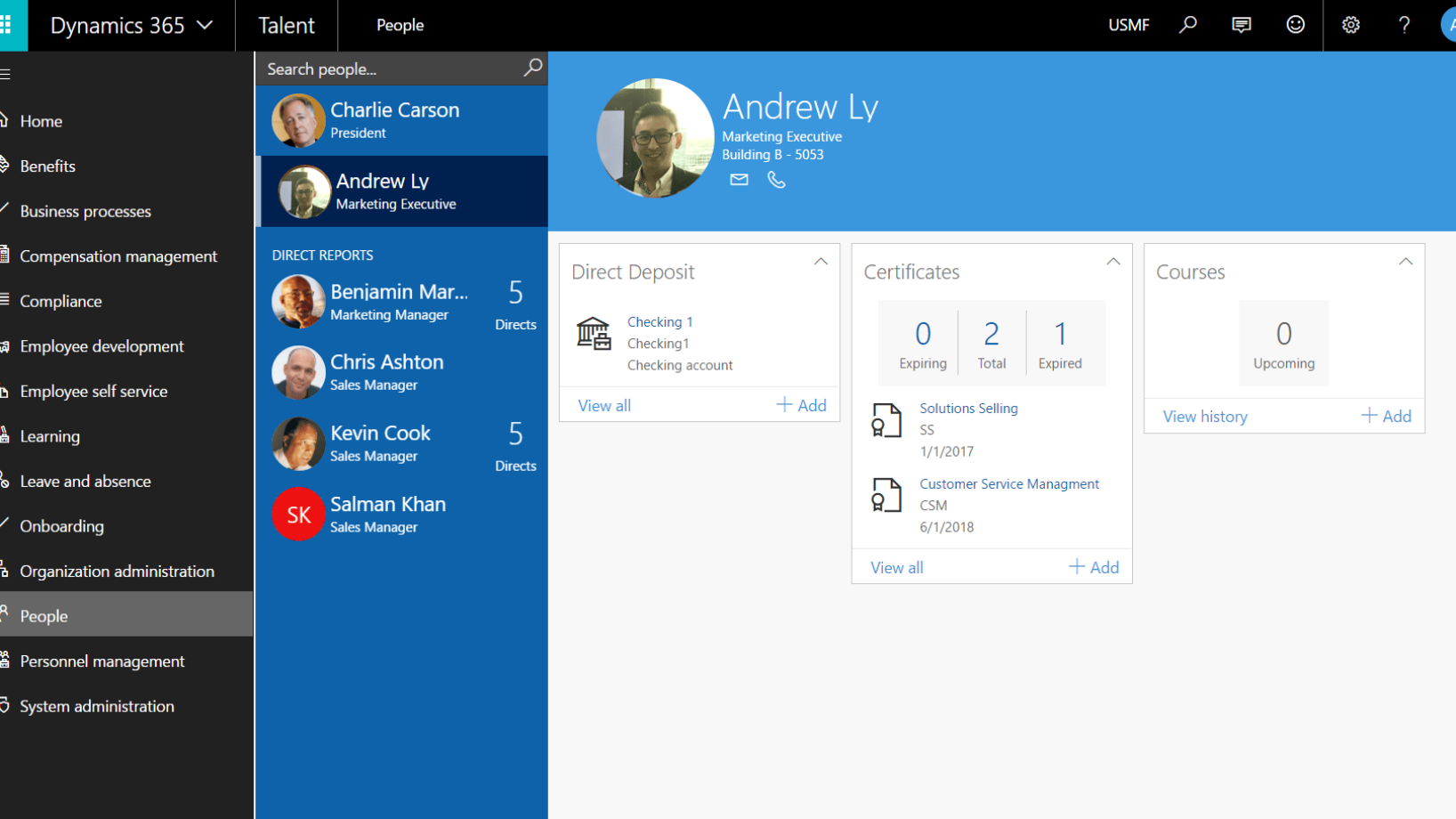Screen dimensions: 1456x819
Task: Open the app launcher waffle icon
Action: point(7,25)
